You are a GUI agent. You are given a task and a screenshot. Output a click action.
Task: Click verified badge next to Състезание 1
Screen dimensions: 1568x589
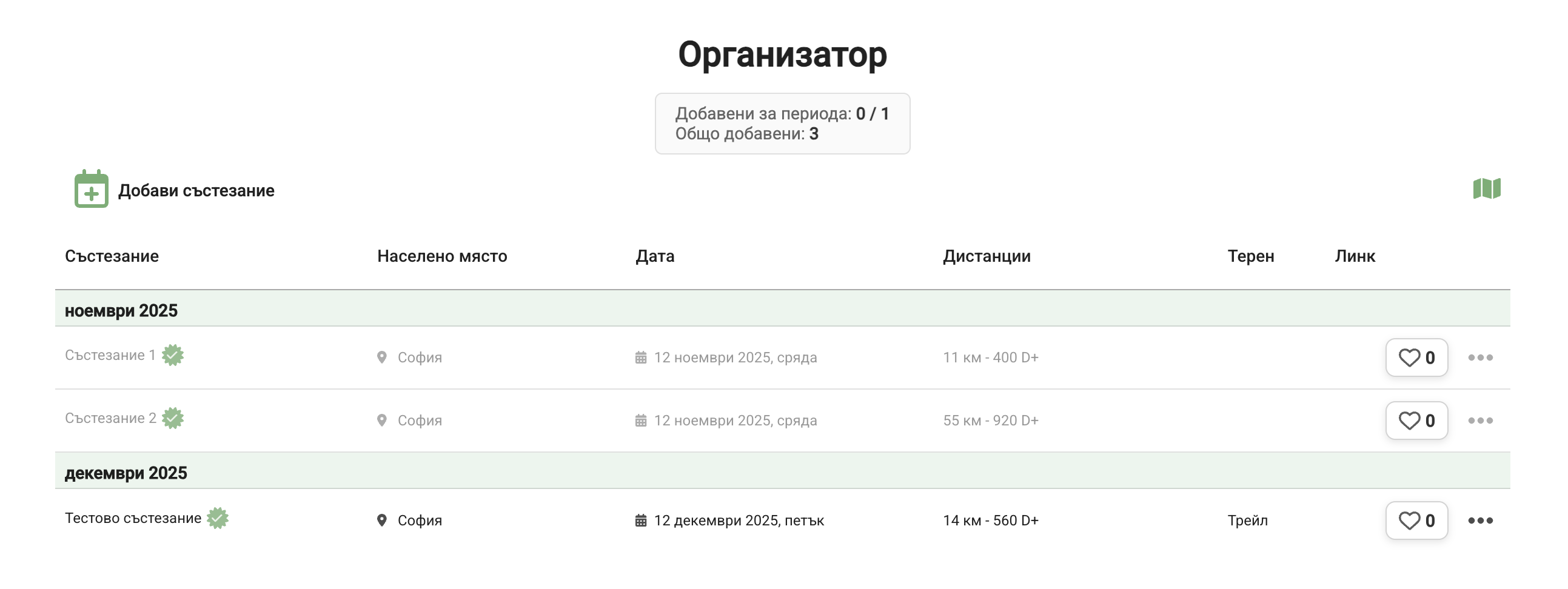pyautogui.click(x=173, y=355)
